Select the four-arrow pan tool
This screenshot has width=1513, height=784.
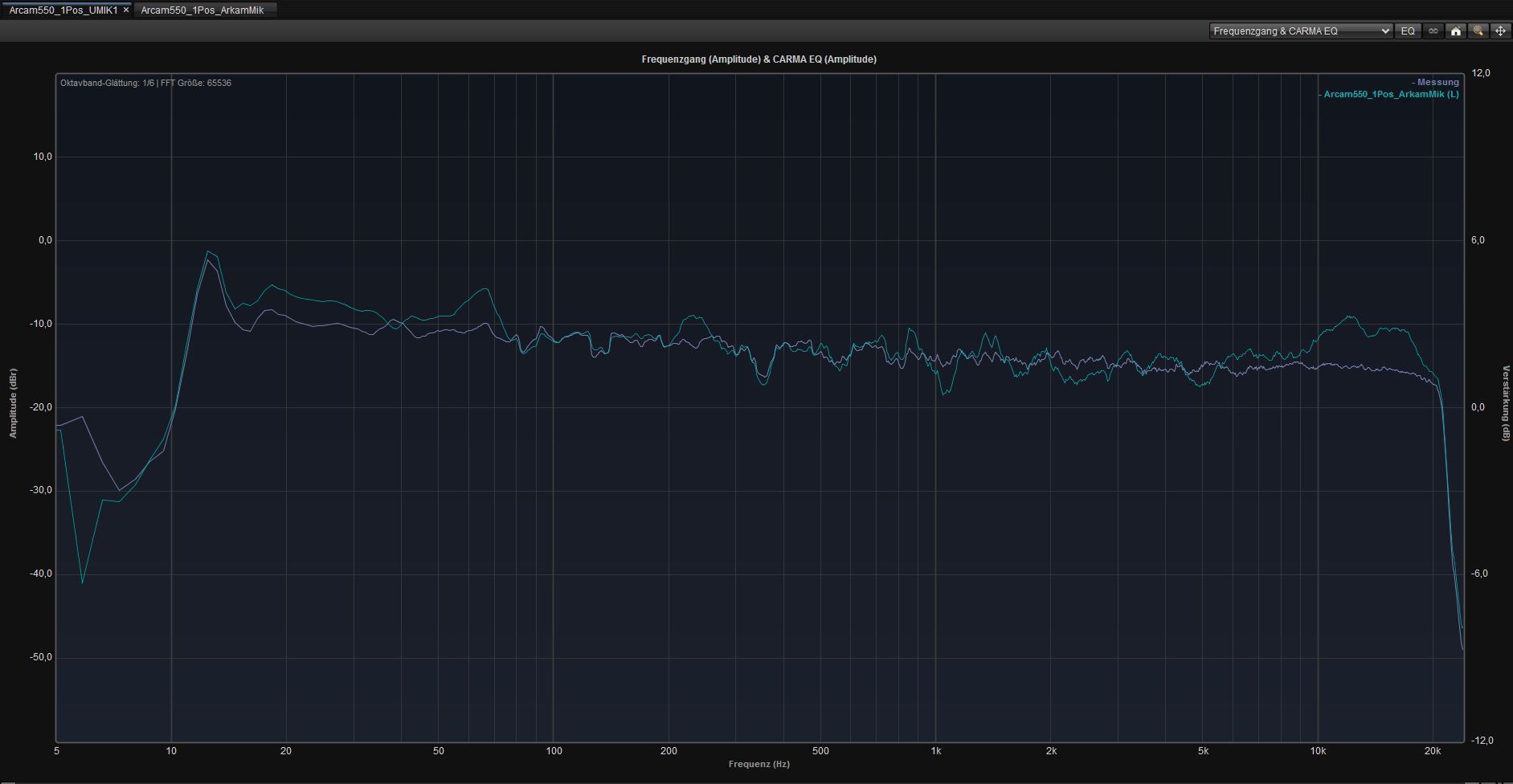[x=1500, y=31]
